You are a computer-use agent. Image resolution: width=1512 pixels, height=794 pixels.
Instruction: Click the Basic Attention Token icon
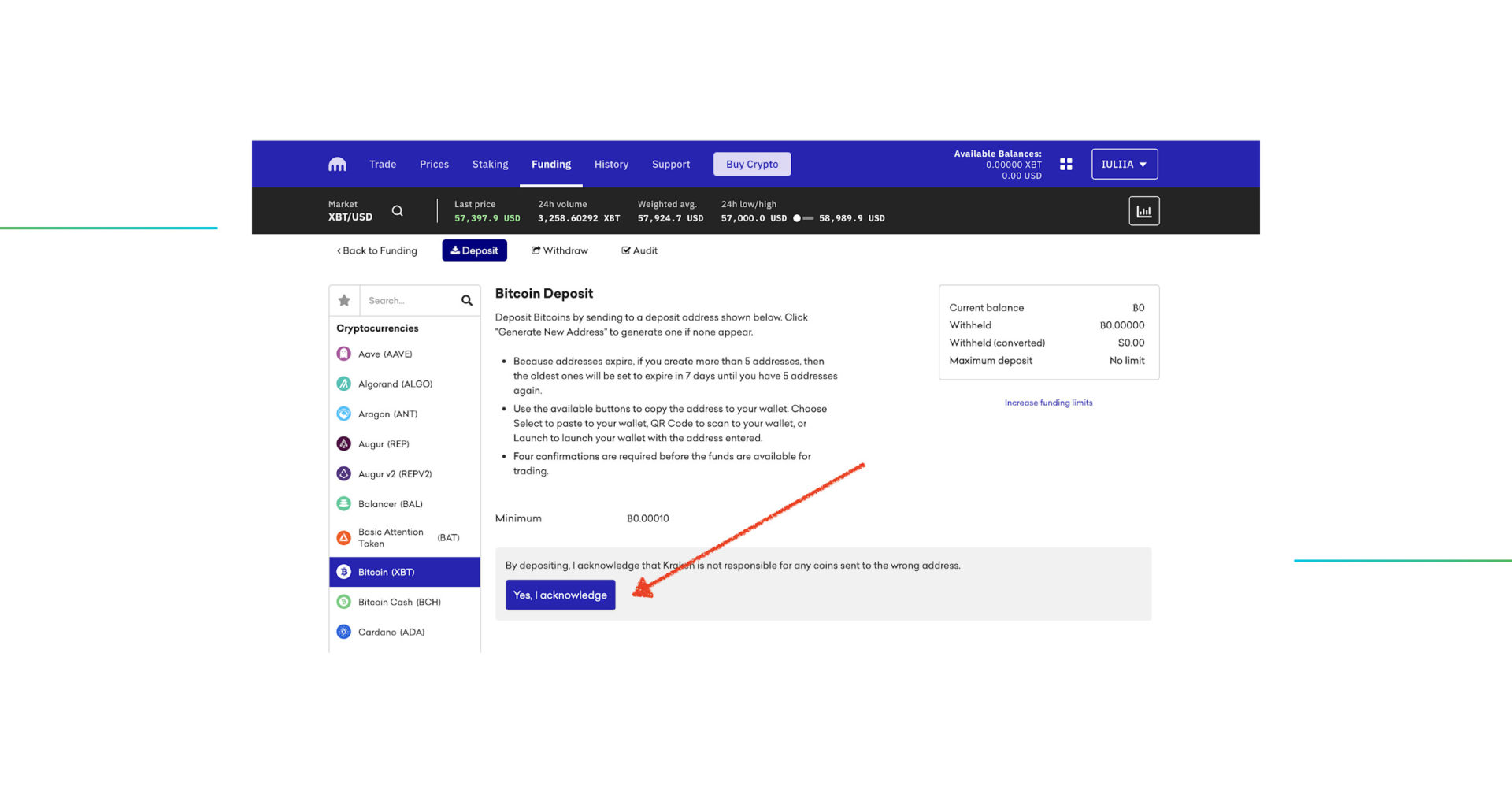coord(344,537)
